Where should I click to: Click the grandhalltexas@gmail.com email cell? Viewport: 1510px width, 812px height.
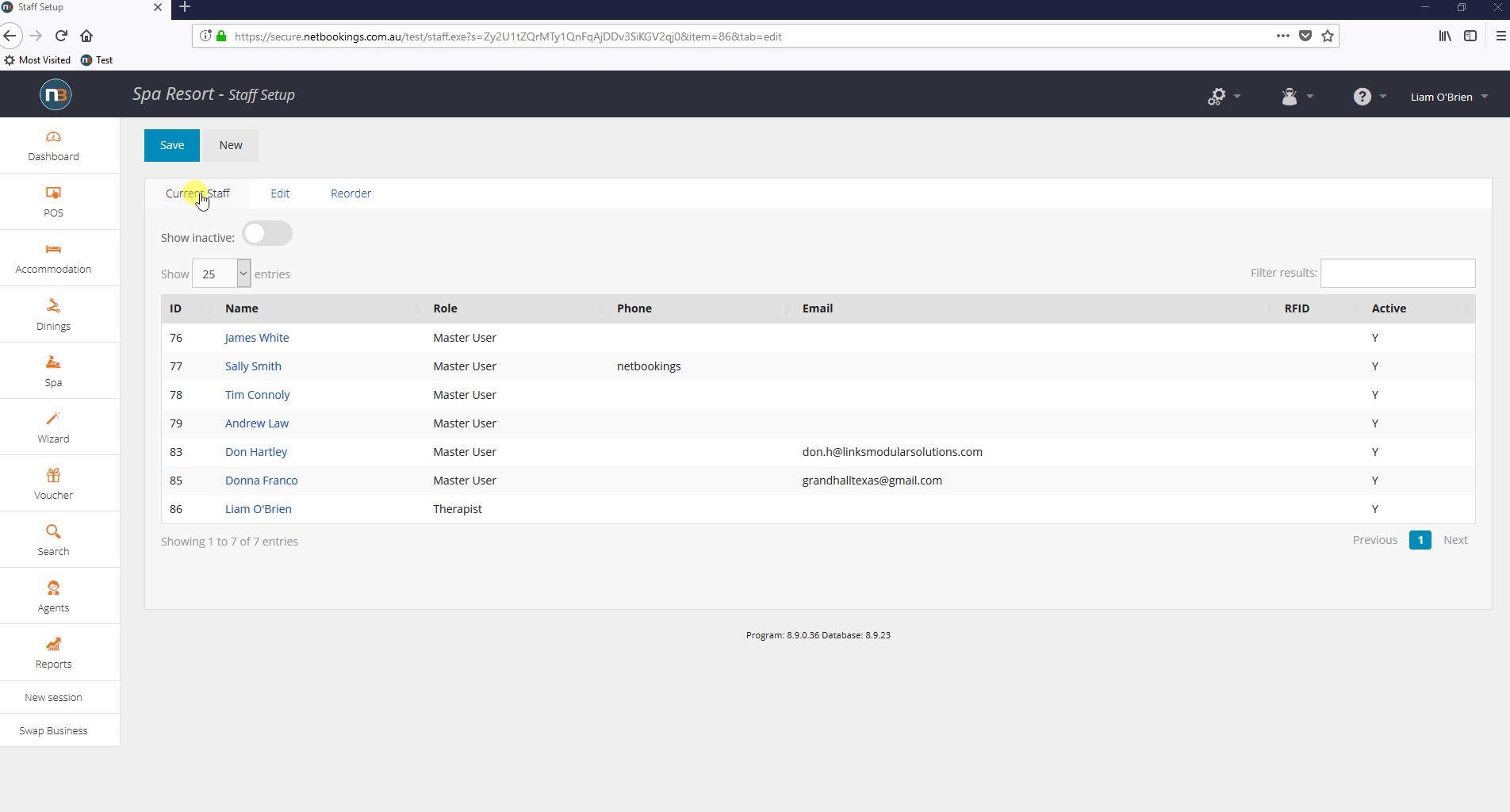tap(872, 481)
